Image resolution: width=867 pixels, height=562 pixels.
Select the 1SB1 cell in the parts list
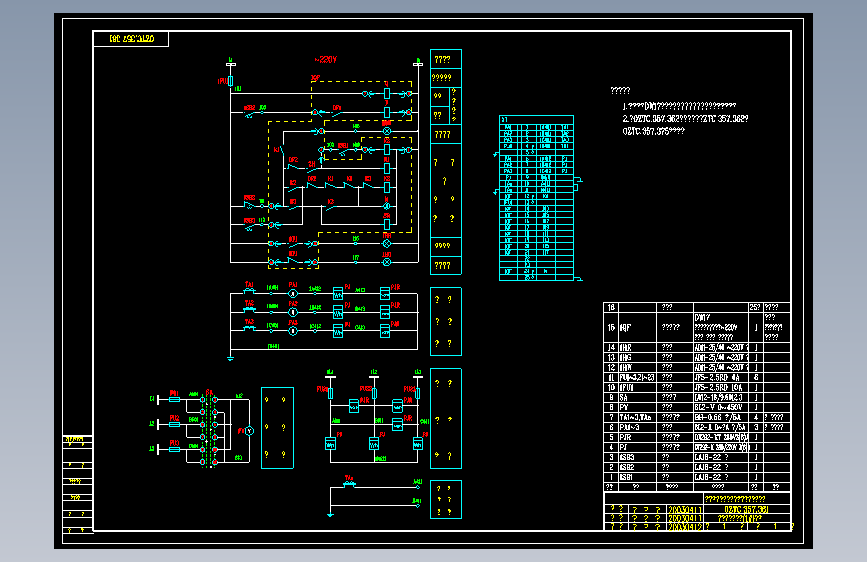pyautogui.click(x=638, y=477)
